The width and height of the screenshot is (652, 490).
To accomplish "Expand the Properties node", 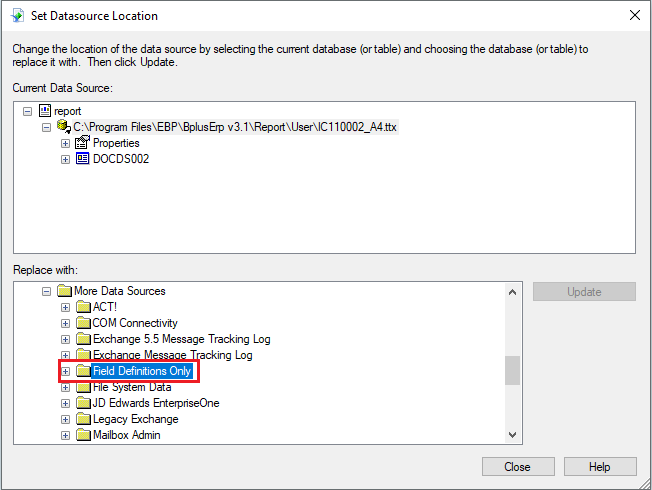I will tap(65, 143).
